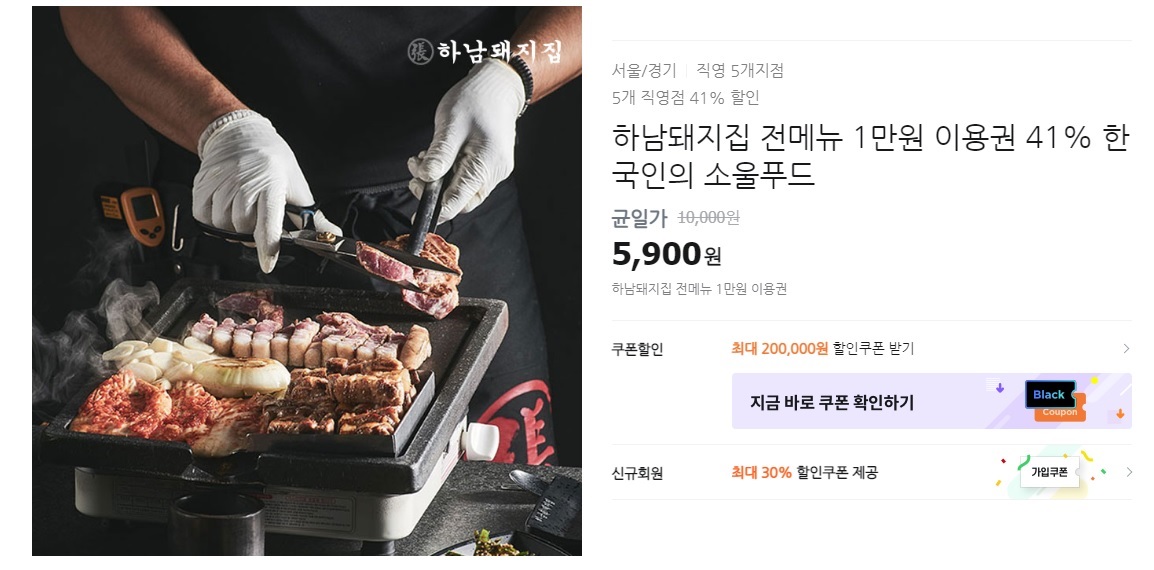Screen dimensions: 1154x570
Task: Click the orange down-arrow on coupon banner
Action: click(x=1120, y=414)
